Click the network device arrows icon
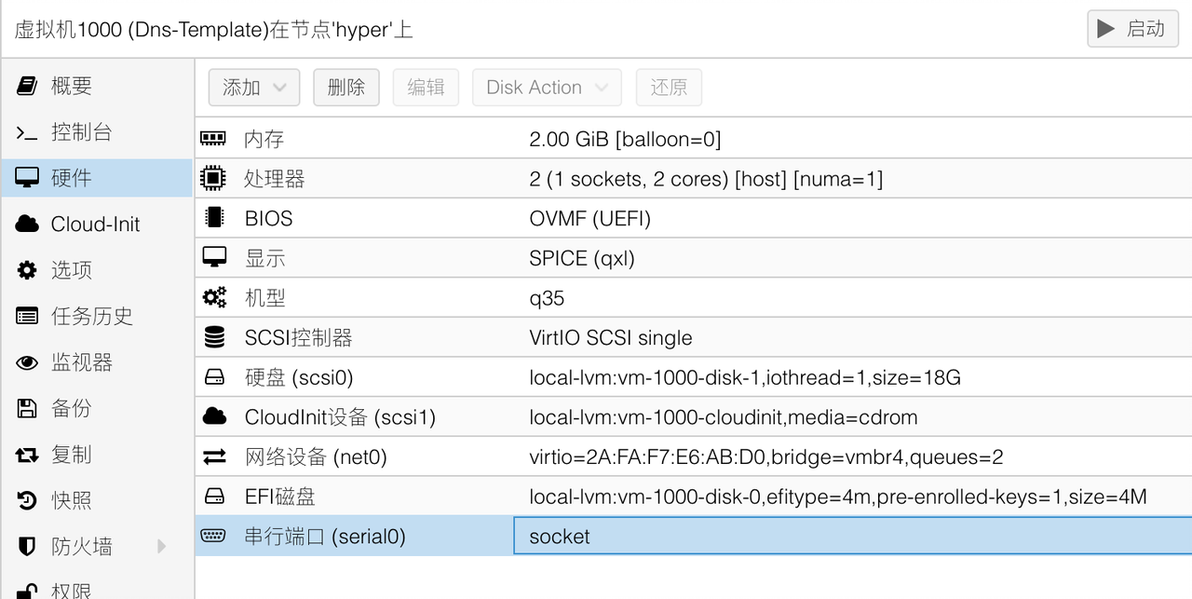 pyautogui.click(x=214, y=457)
